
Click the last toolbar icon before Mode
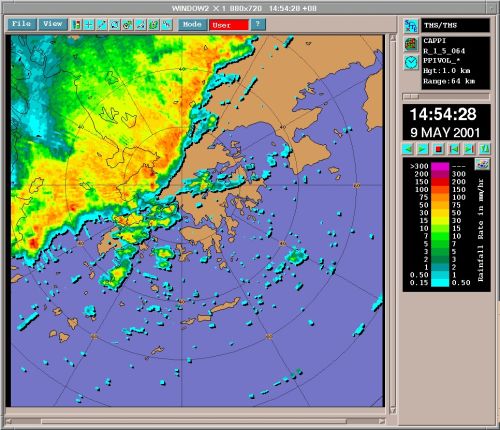[166, 25]
